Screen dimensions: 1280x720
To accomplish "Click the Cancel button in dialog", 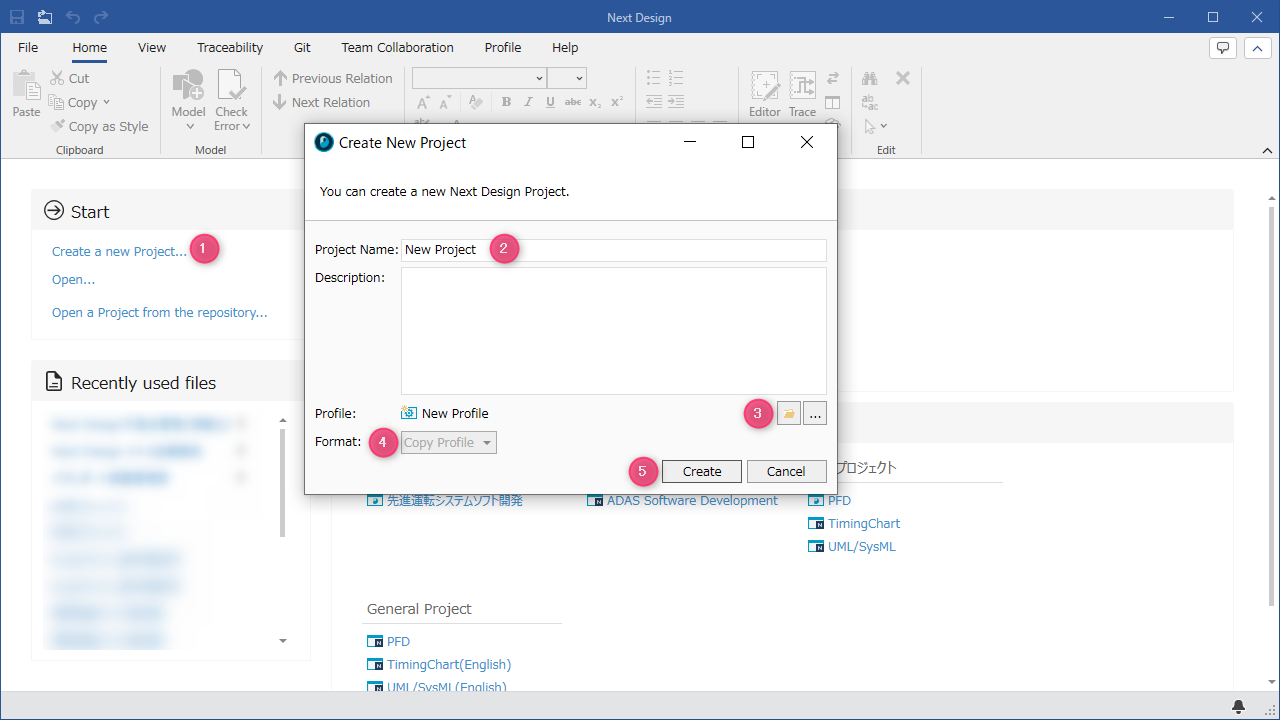I will (786, 471).
